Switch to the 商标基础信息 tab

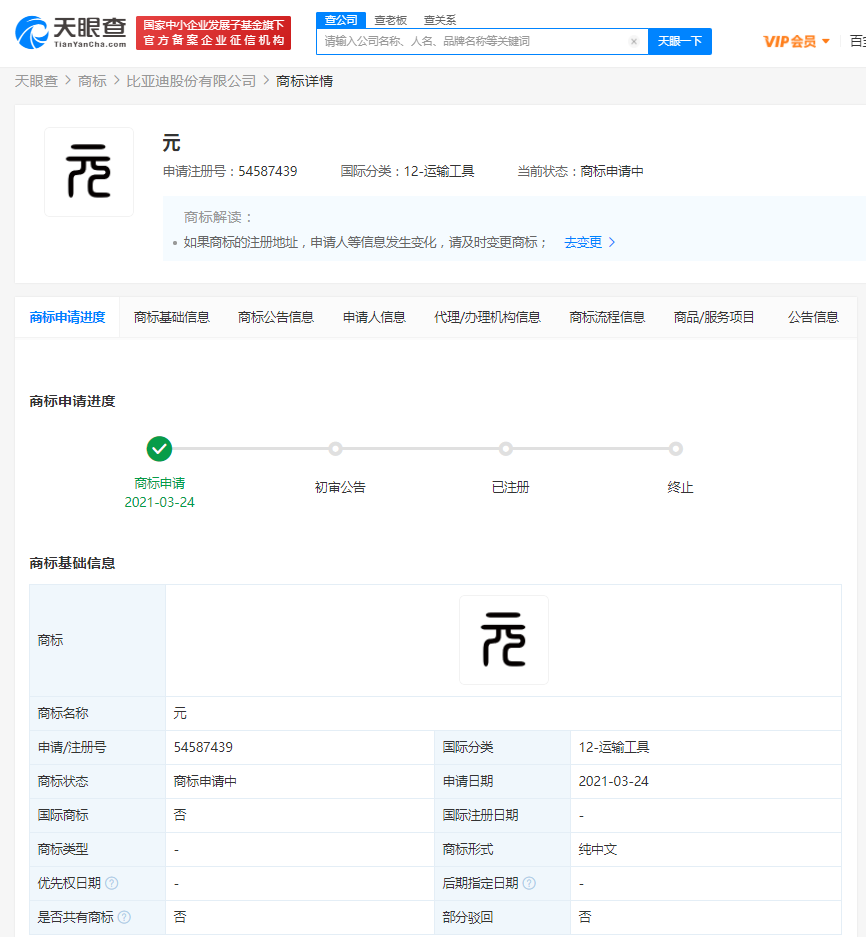pyautogui.click(x=172, y=317)
